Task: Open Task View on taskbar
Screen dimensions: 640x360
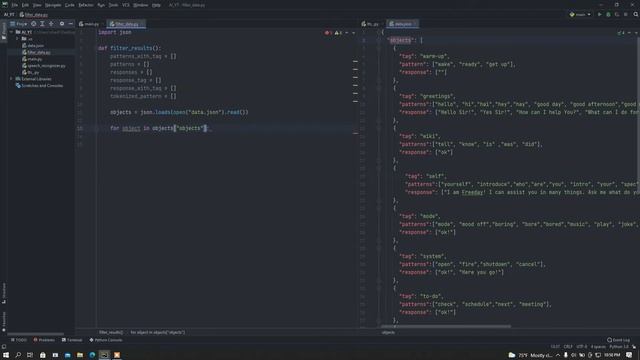Action: 30,355
